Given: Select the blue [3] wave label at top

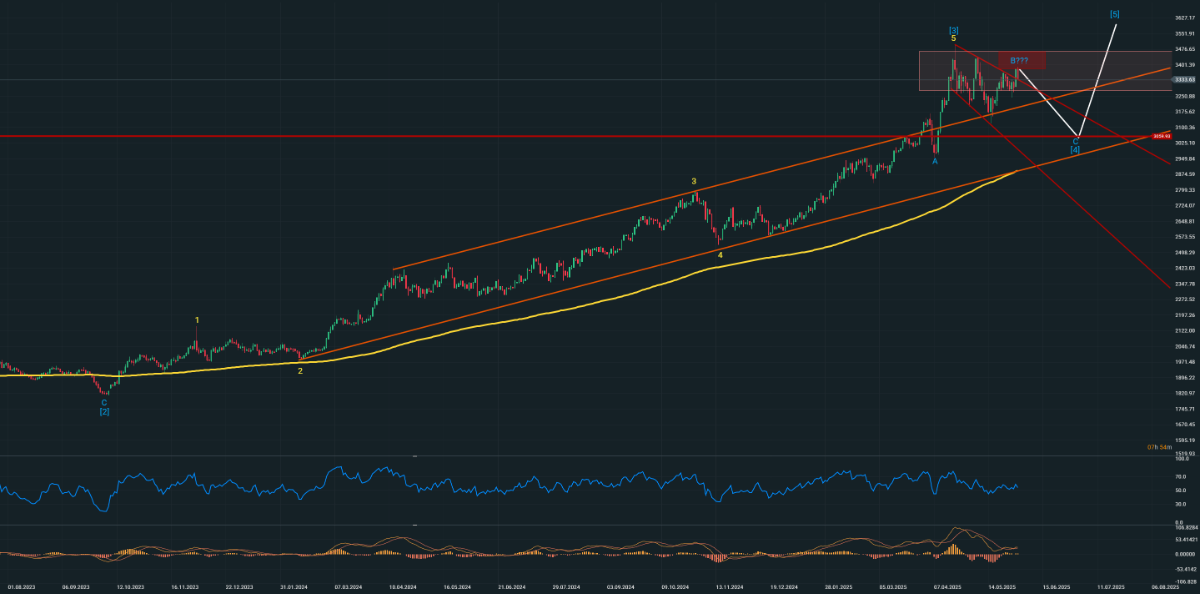Looking at the screenshot, I should [953, 29].
